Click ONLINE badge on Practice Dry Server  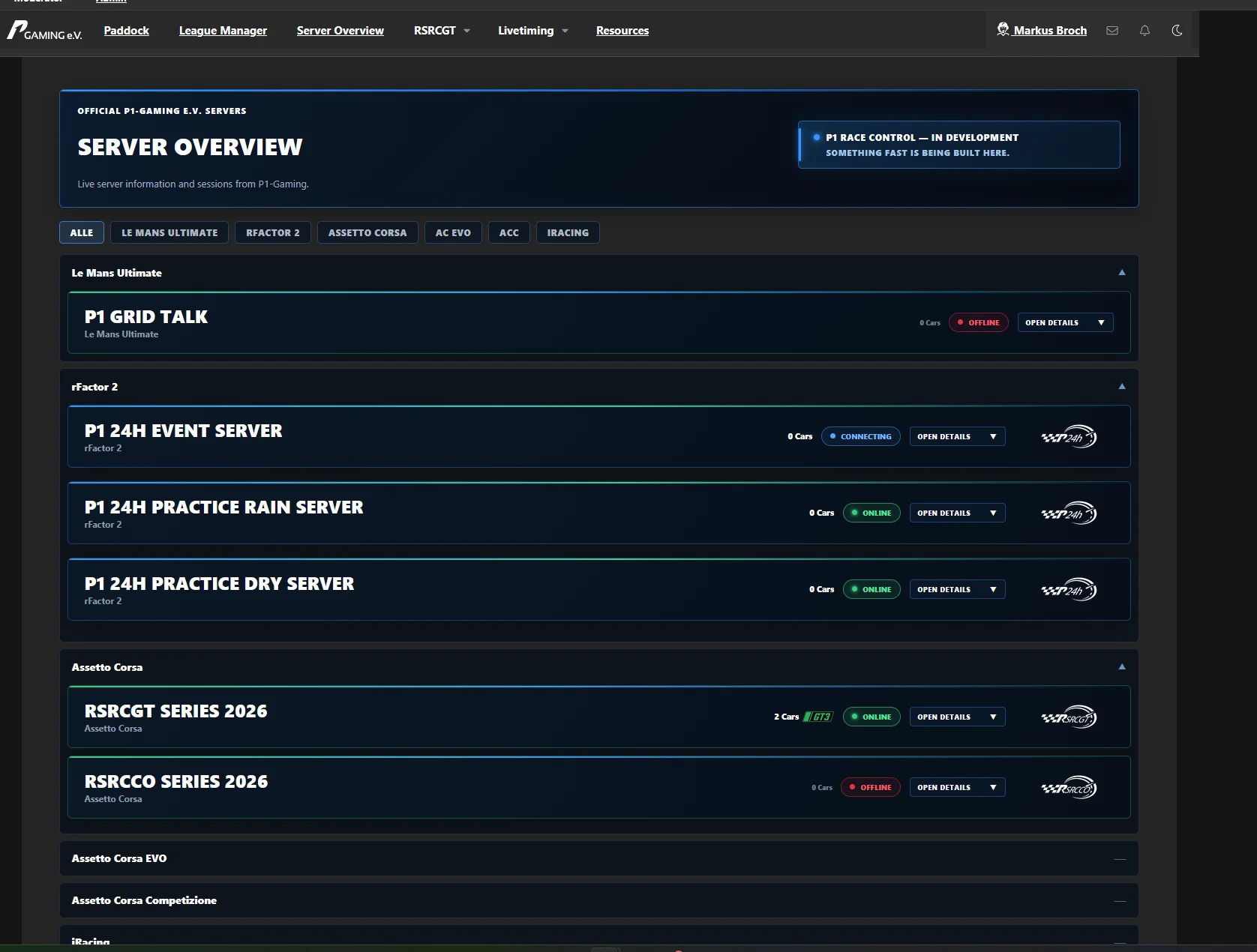871,589
